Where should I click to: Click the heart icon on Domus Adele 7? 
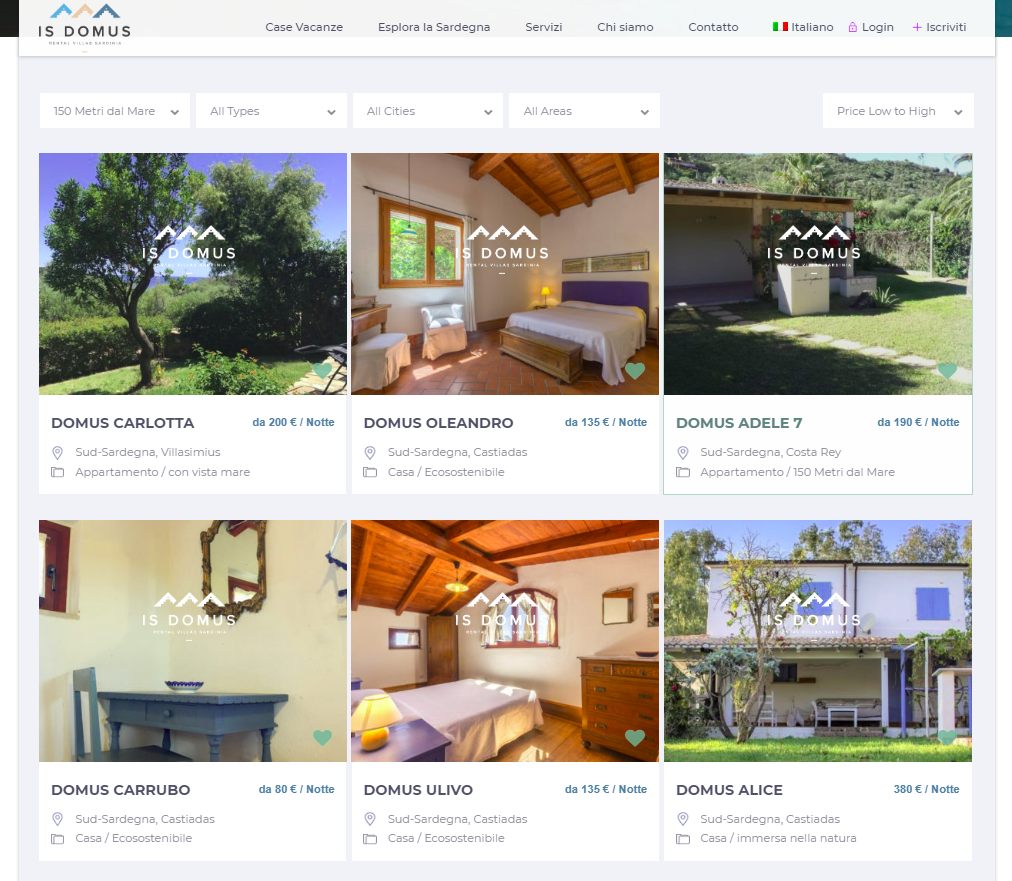point(947,370)
